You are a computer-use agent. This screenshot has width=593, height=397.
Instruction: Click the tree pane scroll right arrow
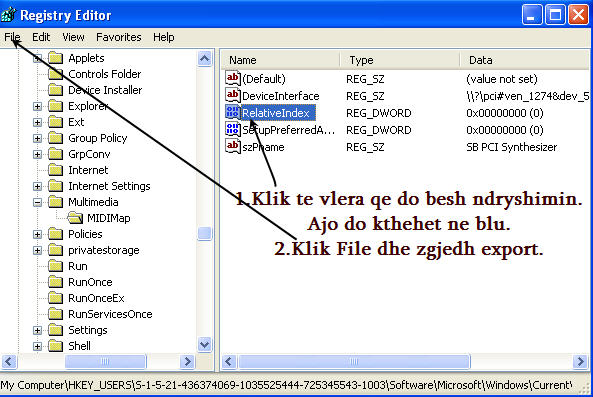click(187, 361)
